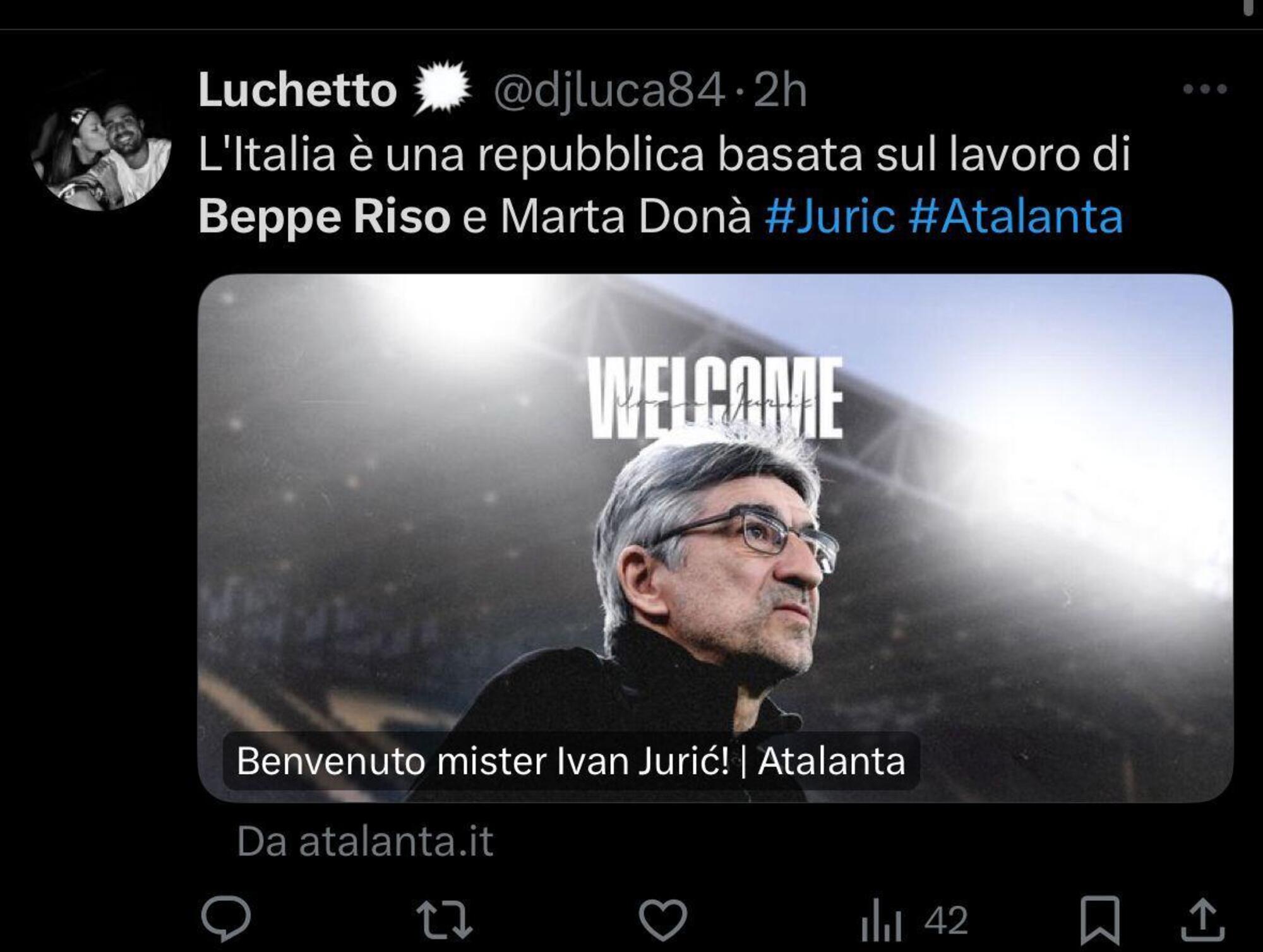Repost the tweet using the retweet icon
The image size is (1263, 952).
[x=444, y=919]
